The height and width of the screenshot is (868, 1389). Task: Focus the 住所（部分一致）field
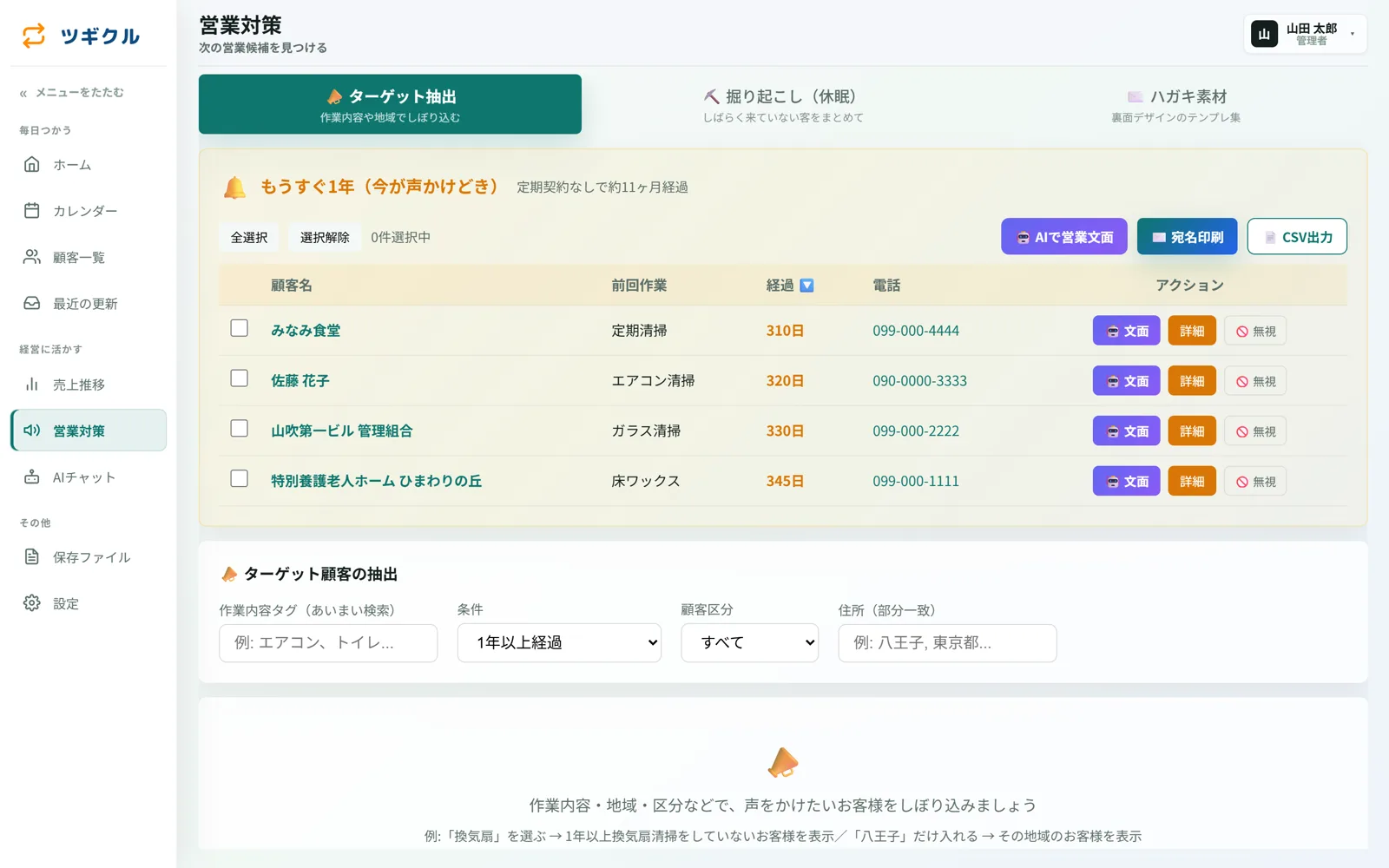(x=947, y=643)
